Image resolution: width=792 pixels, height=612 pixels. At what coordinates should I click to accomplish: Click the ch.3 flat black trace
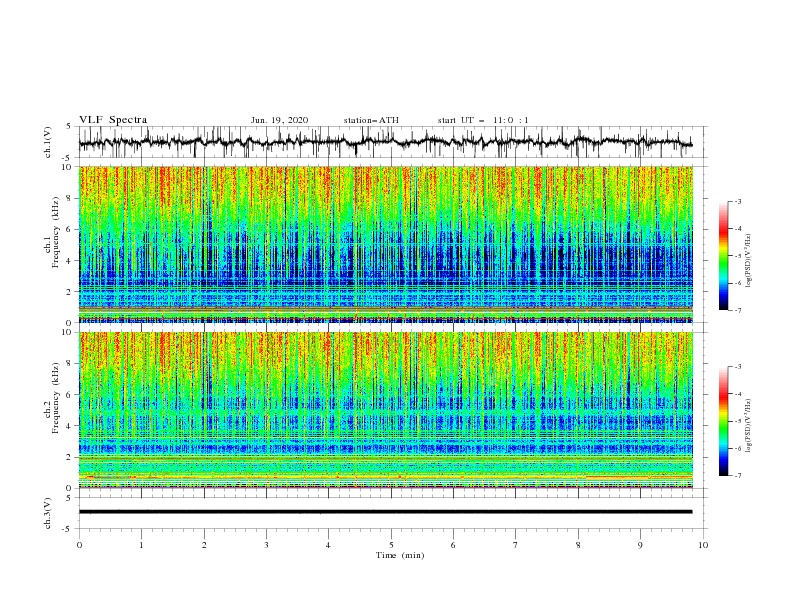coord(385,512)
